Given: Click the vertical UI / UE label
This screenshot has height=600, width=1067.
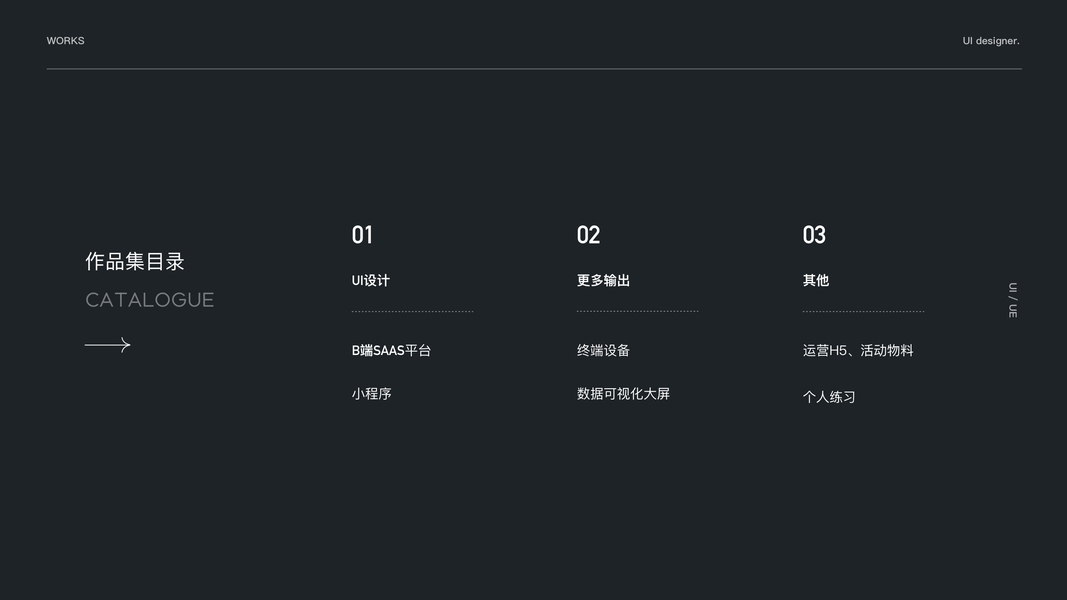Looking at the screenshot, I should 1012,300.
